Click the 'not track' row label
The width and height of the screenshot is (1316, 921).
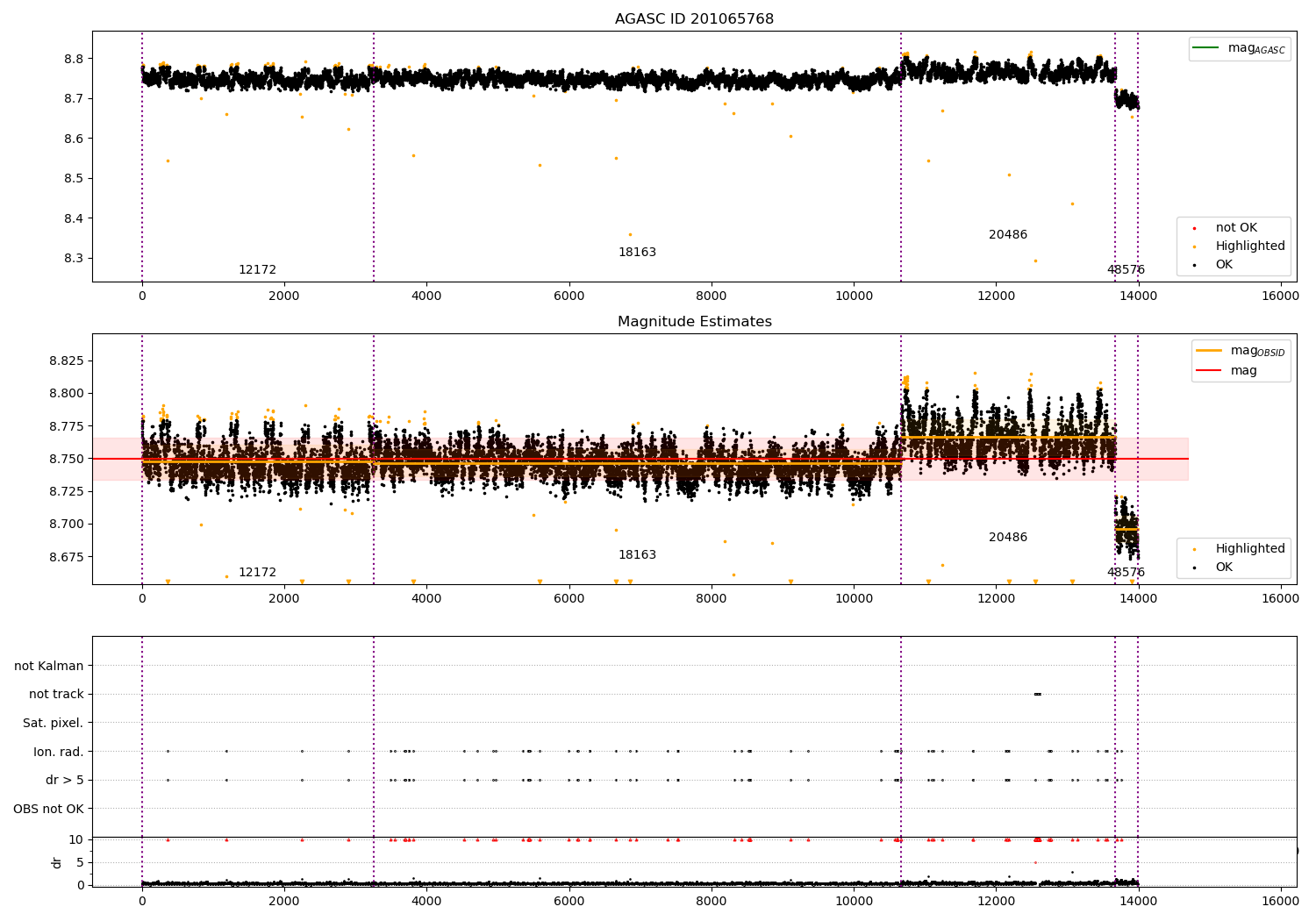click(x=56, y=694)
